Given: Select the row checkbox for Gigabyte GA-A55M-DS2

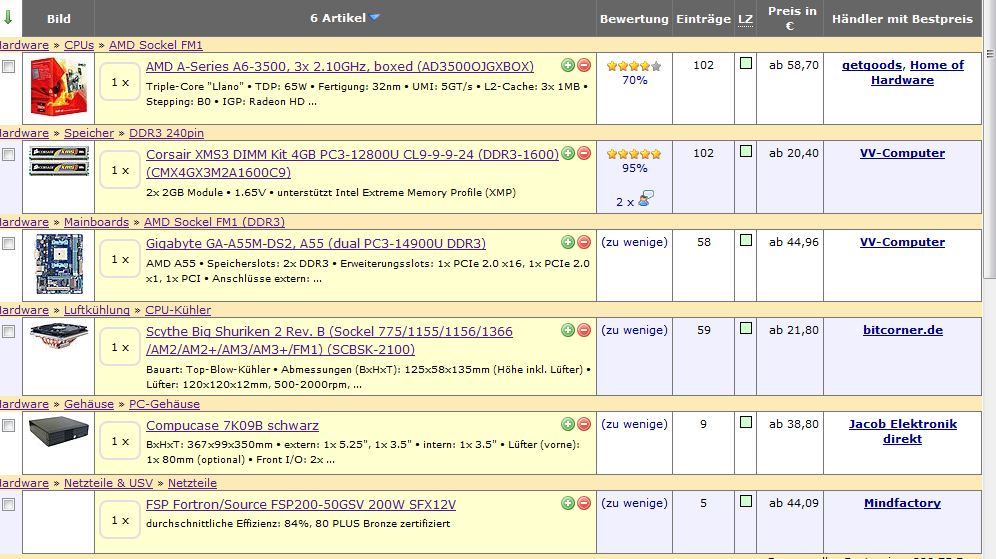Looking at the screenshot, I should tap(8, 243).
